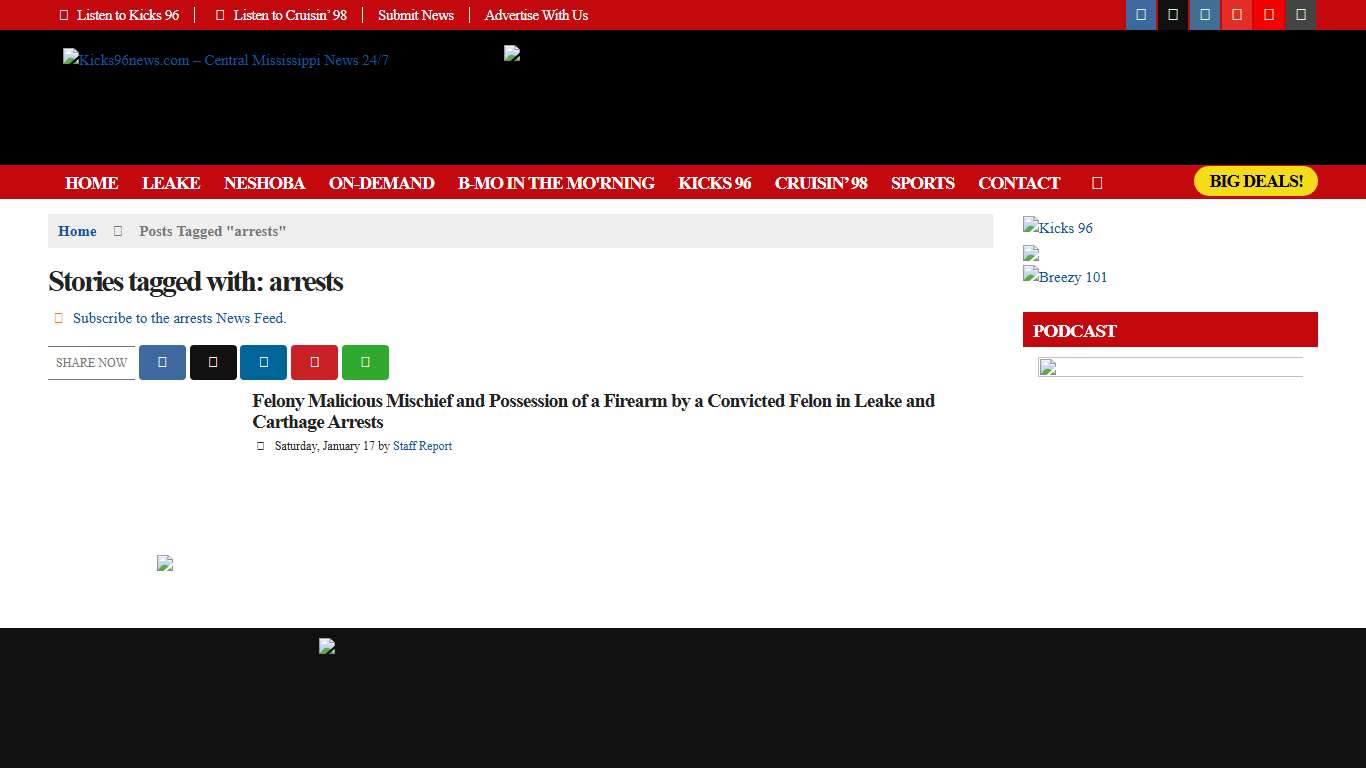The width and height of the screenshot is (1366, 768).
Task: Open the search from the navigation bar
Action: click(x=1096, y=183)
